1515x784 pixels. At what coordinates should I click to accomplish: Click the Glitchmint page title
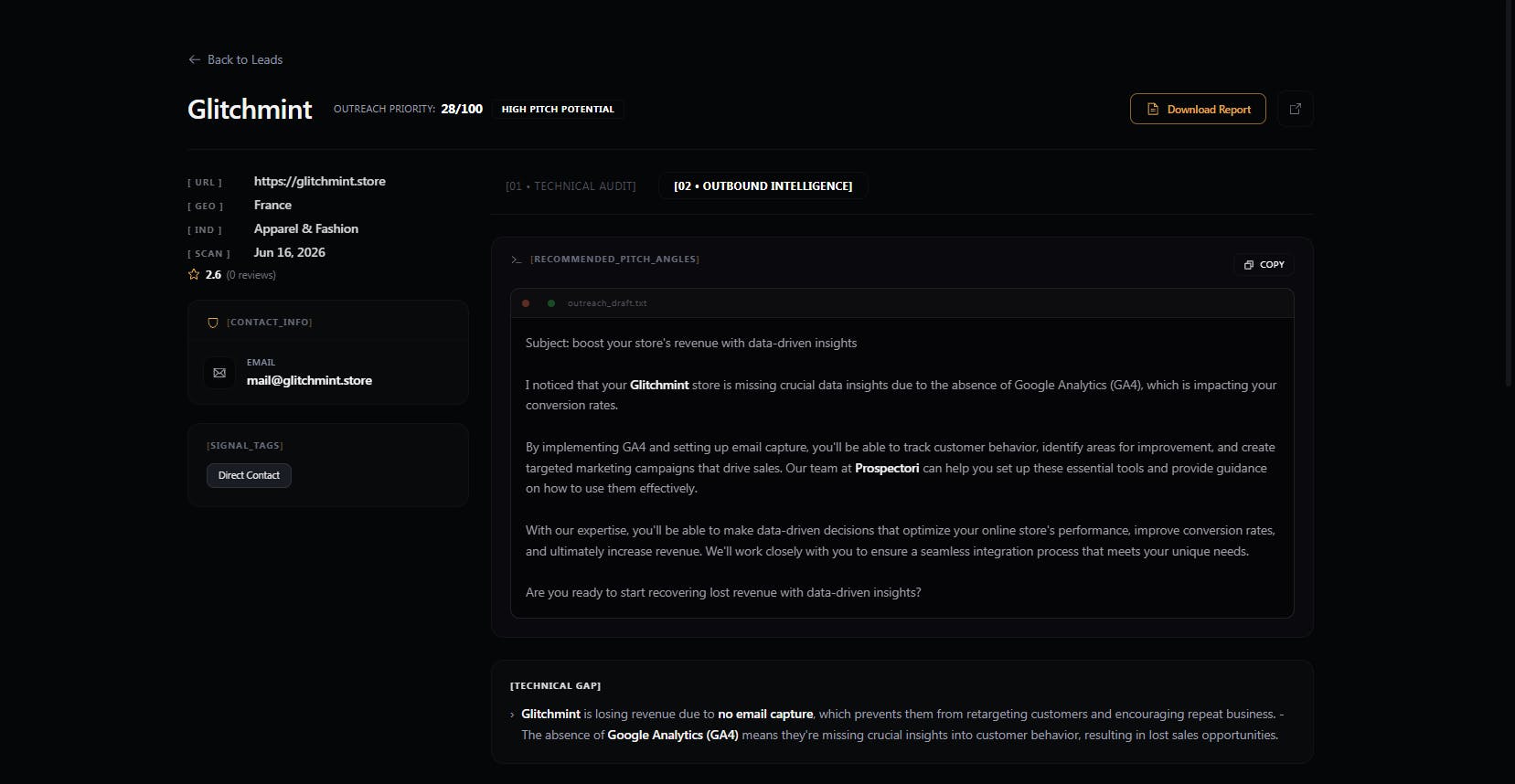(x=250, y=110)
